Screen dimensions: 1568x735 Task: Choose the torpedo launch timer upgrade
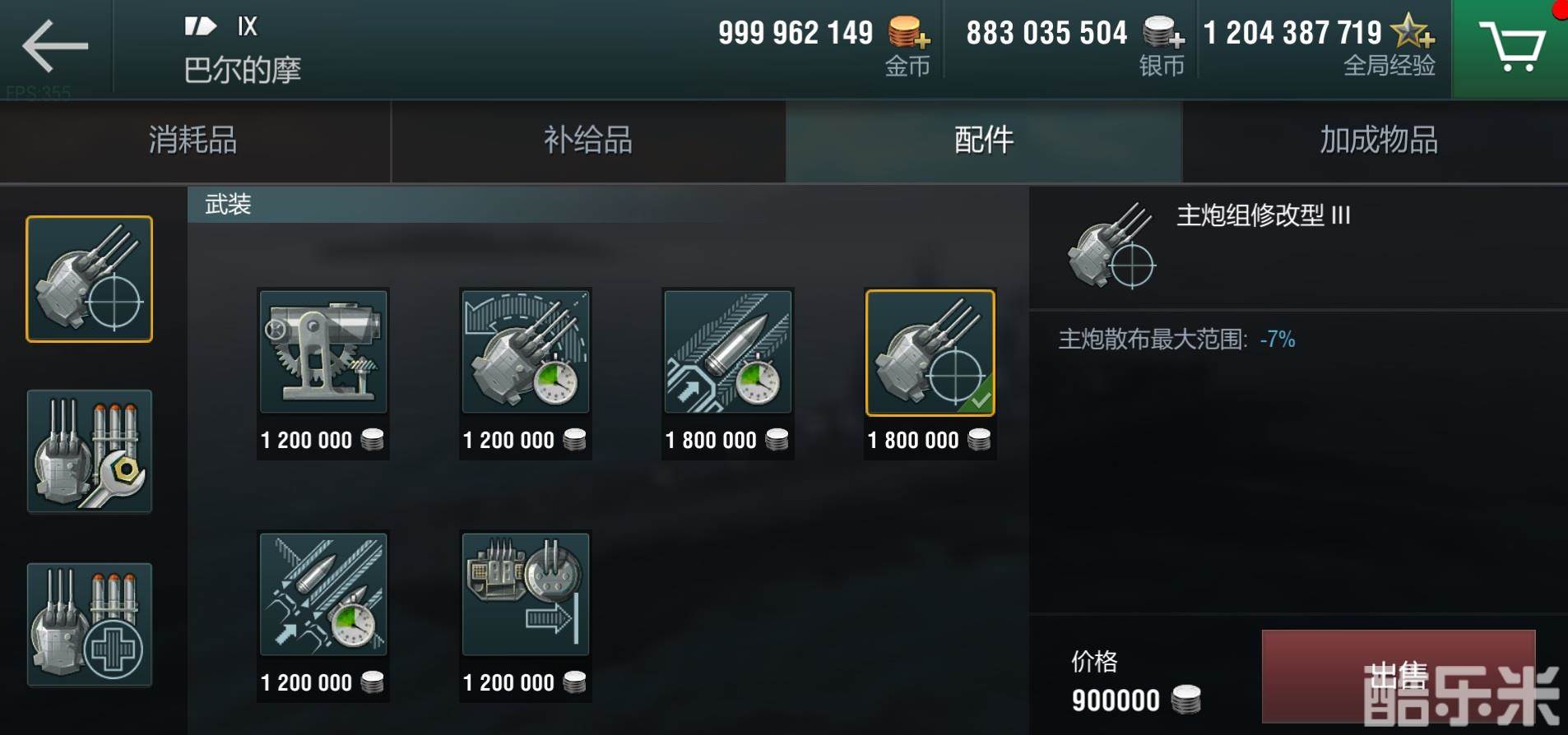point(323,594)
